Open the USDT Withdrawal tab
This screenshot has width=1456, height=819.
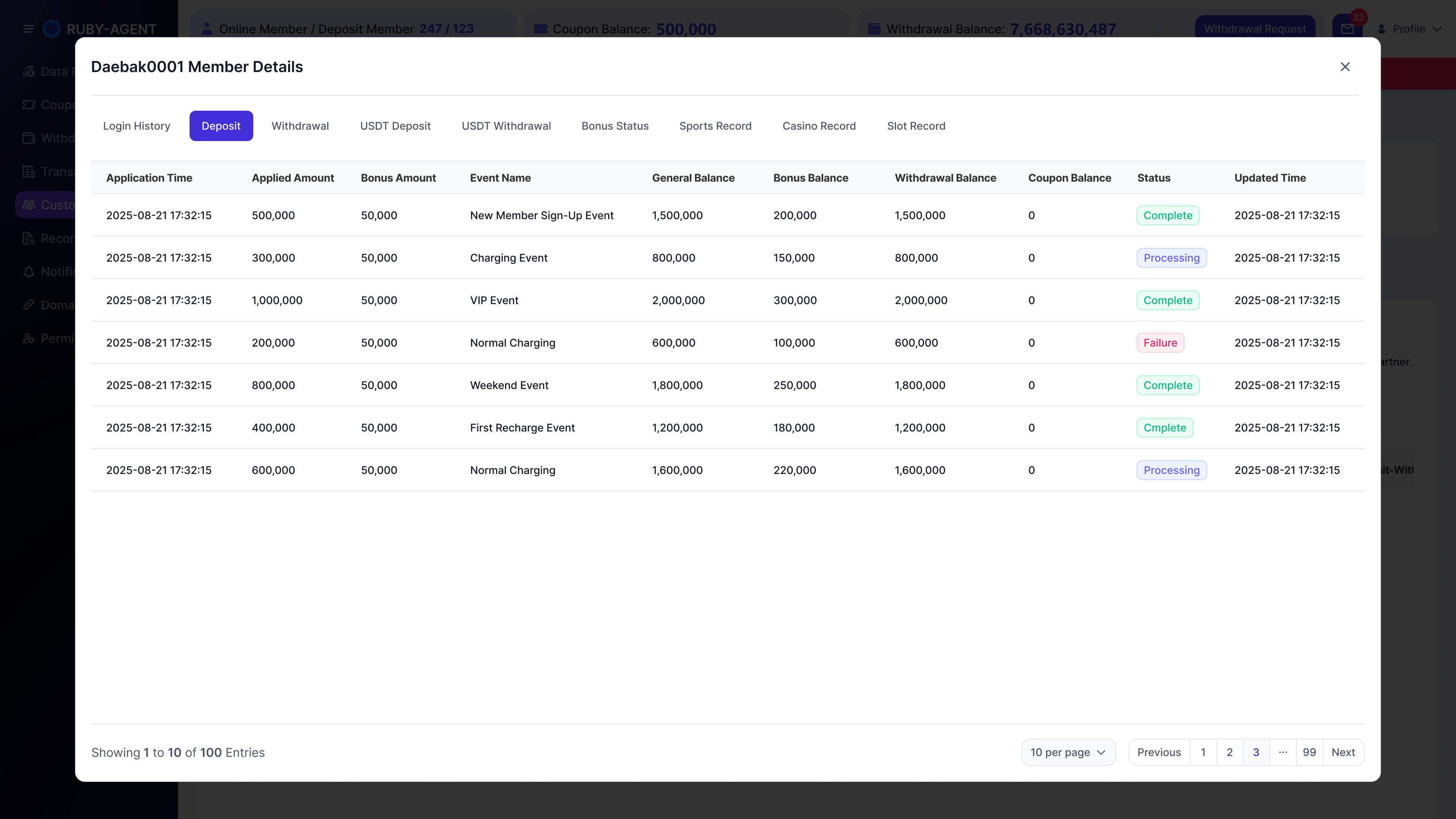tap(507, 126)
